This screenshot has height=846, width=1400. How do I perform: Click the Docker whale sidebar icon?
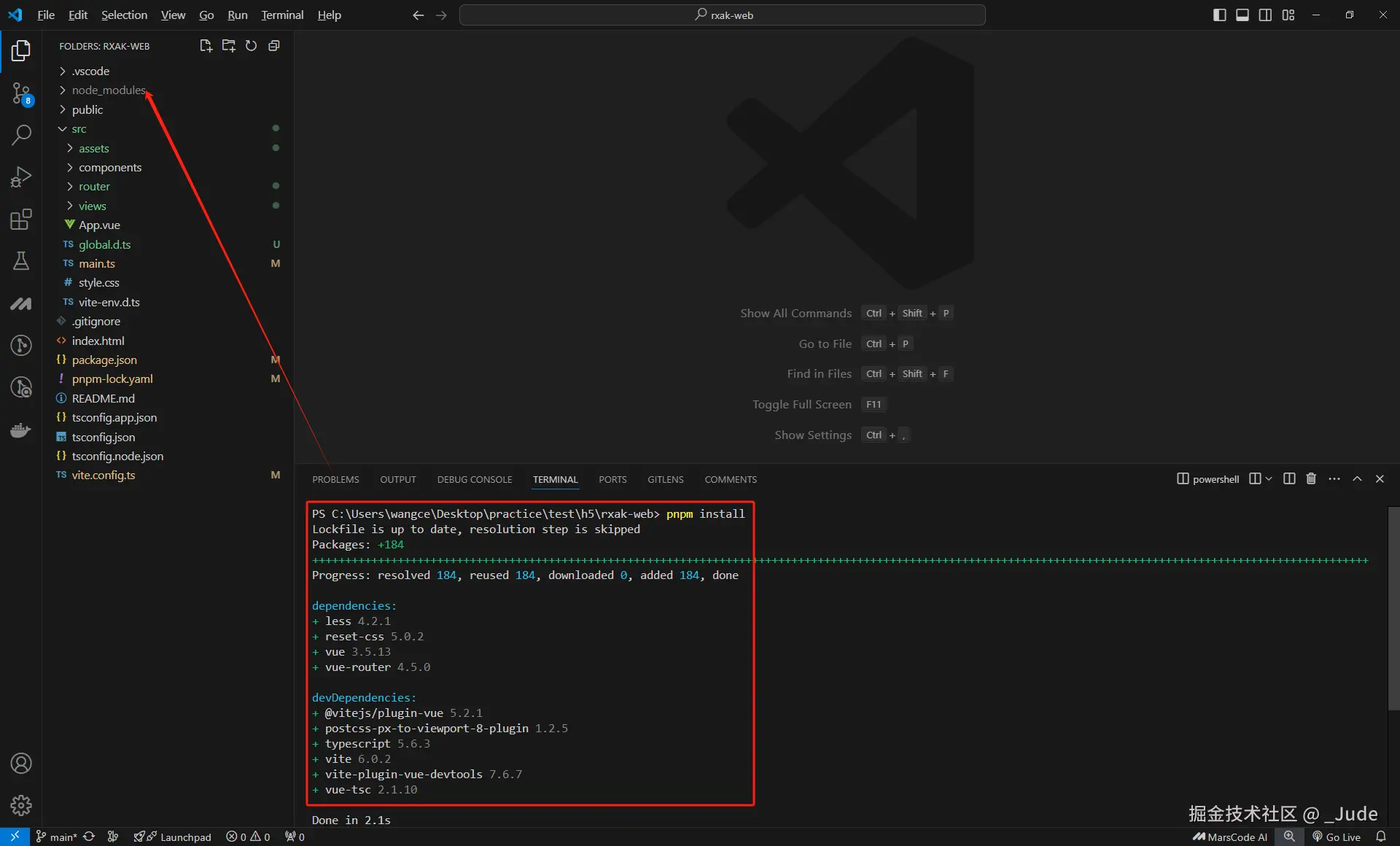pos(21,430)
